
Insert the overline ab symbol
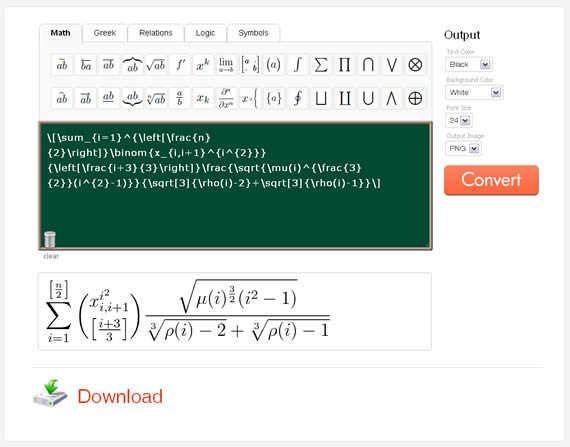pyautogui.click(x=109, y=65)
